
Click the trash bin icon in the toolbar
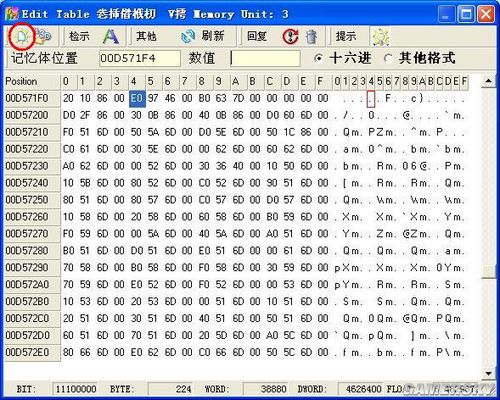click(311, 36)
